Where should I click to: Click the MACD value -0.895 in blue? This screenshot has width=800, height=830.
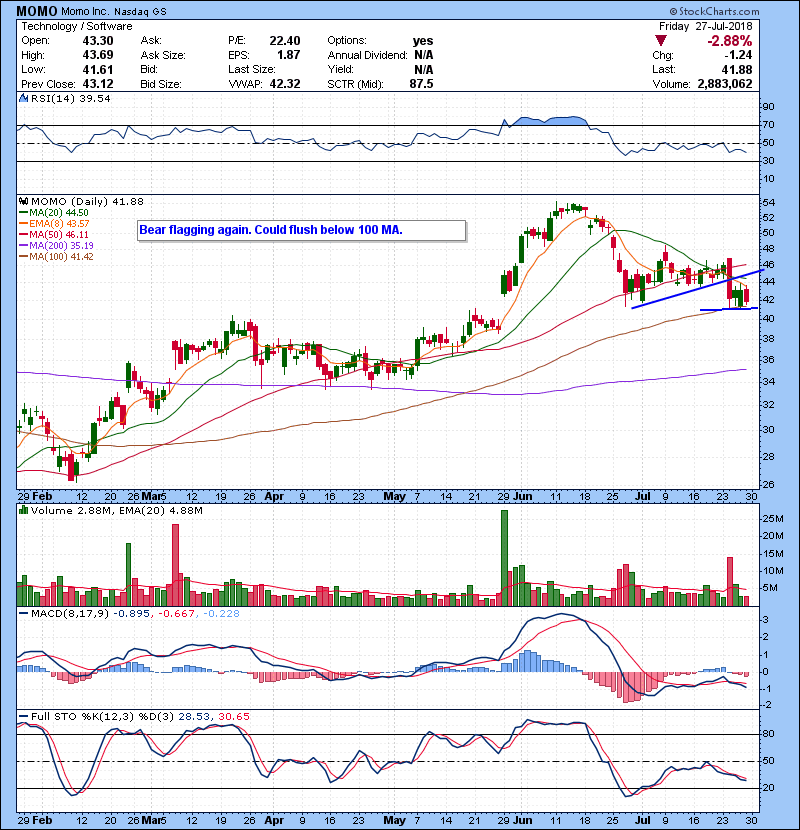(132, 614)
